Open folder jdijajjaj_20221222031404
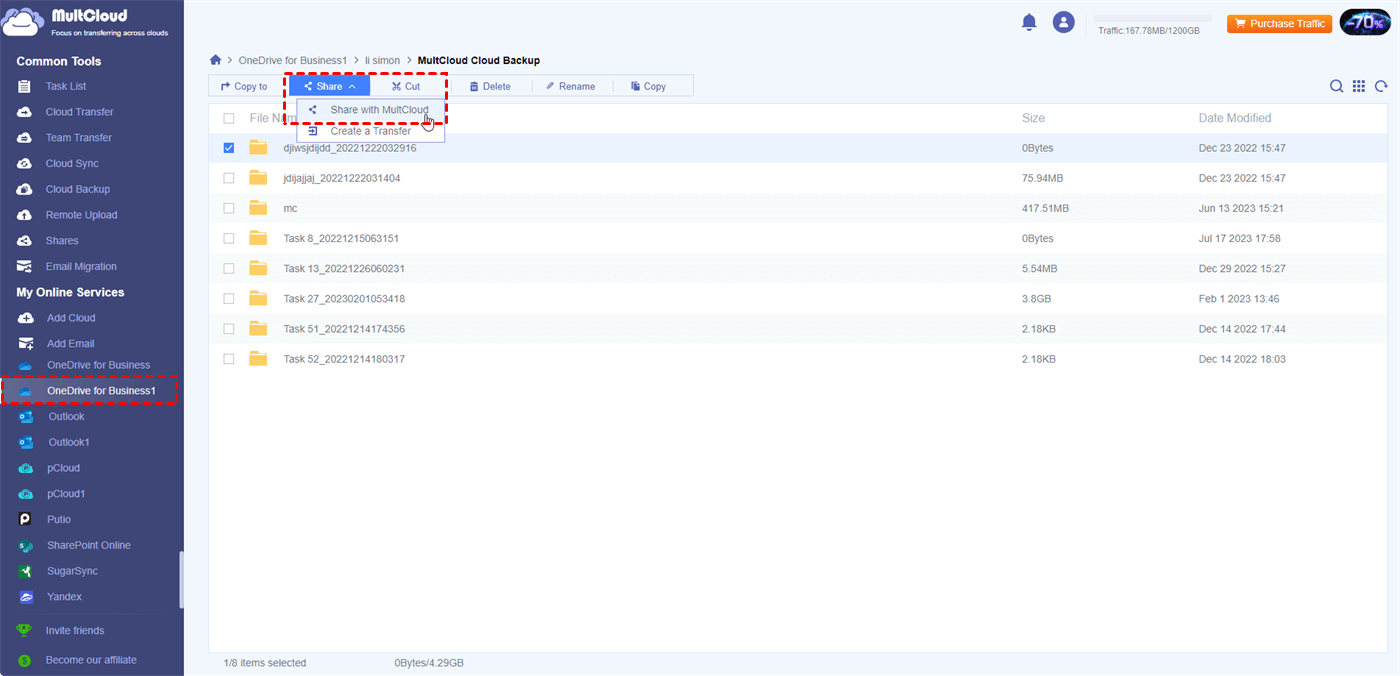Image resolution: width=1400 pixels, height=676 pixels. [x=342, y=178]
